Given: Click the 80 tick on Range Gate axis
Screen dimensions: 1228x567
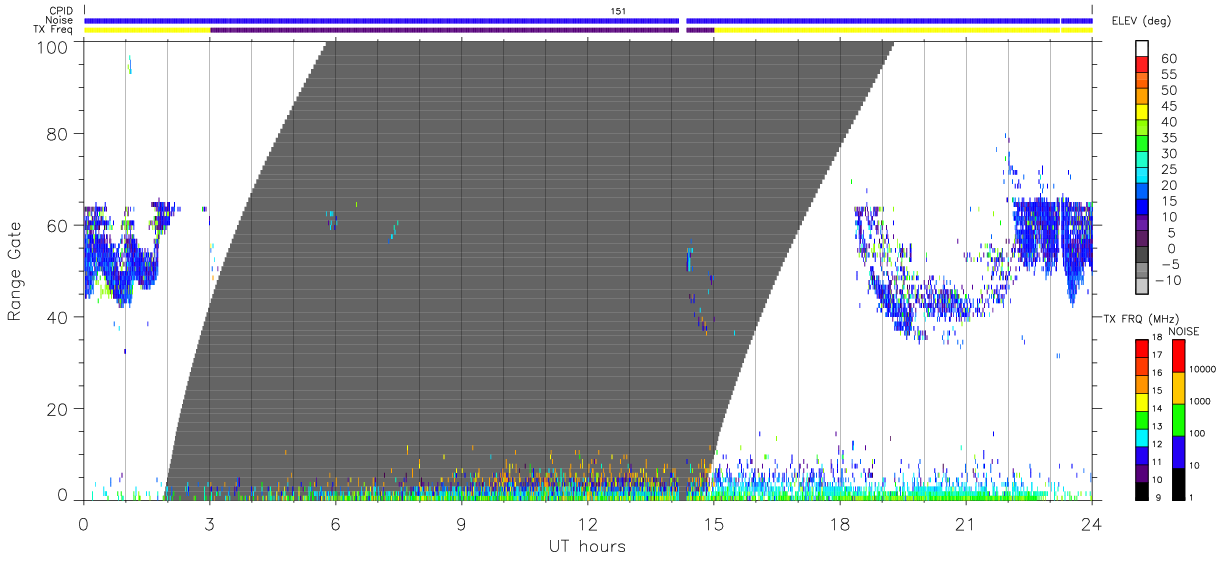Looking at the screenshot, I should pyautogui.click(x=57, y=133).
